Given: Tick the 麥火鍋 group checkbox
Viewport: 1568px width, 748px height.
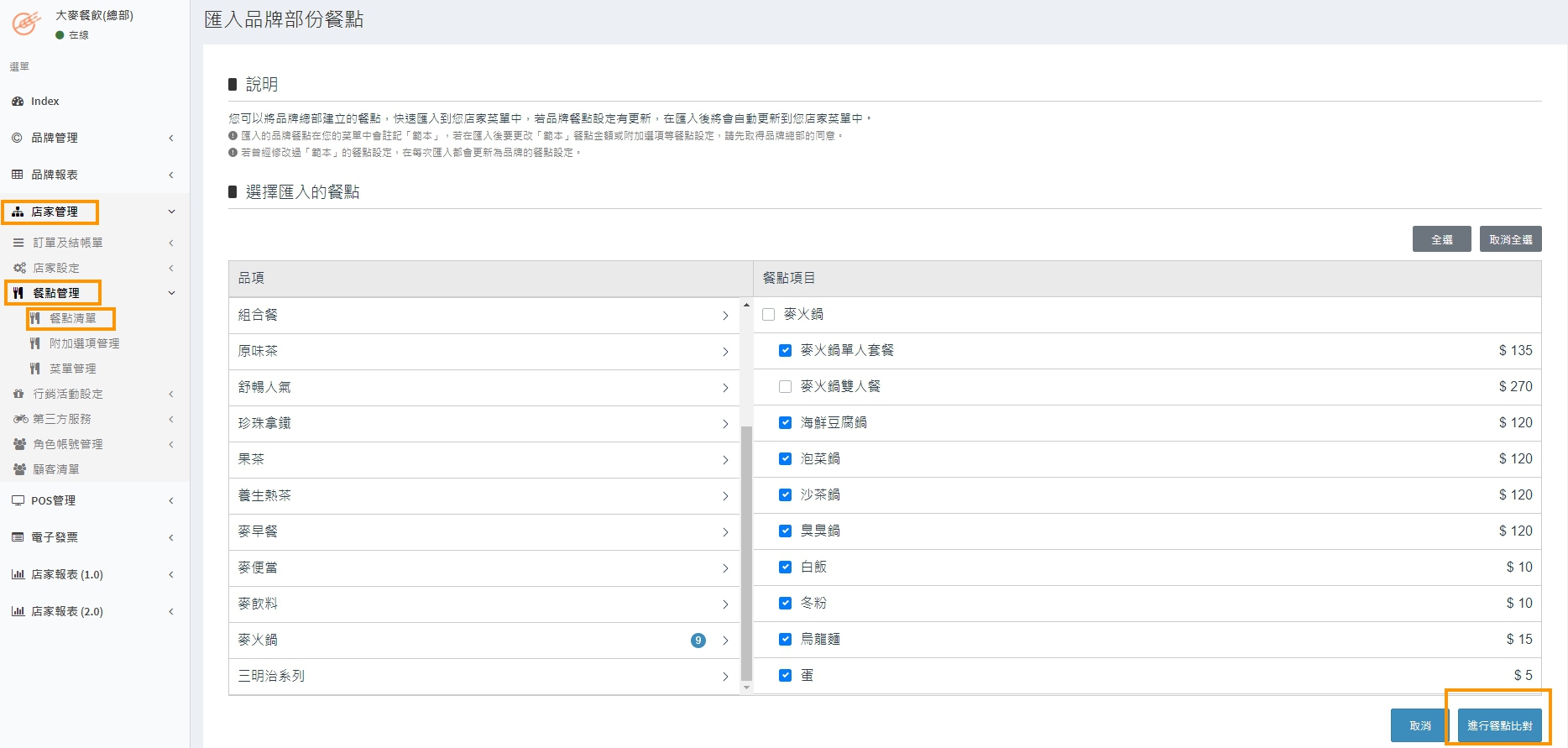Looking at the screenshot, I should pyautogui.click(x=768, y=315).
